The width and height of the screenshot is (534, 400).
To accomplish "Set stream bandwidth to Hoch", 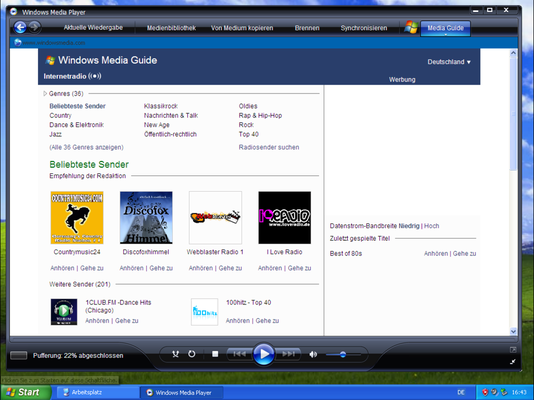I will 431,226.
